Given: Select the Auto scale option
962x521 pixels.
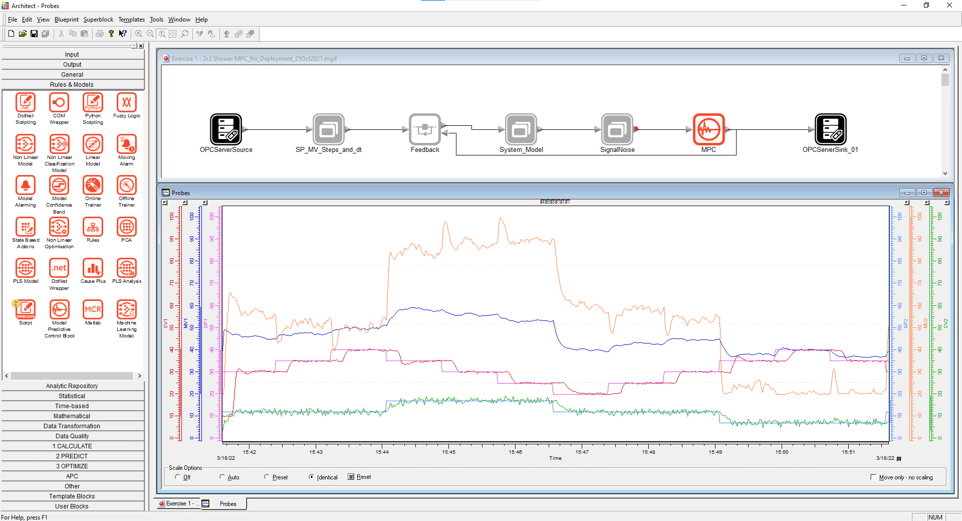Looking at the screenshot, I should pos(222,477).
